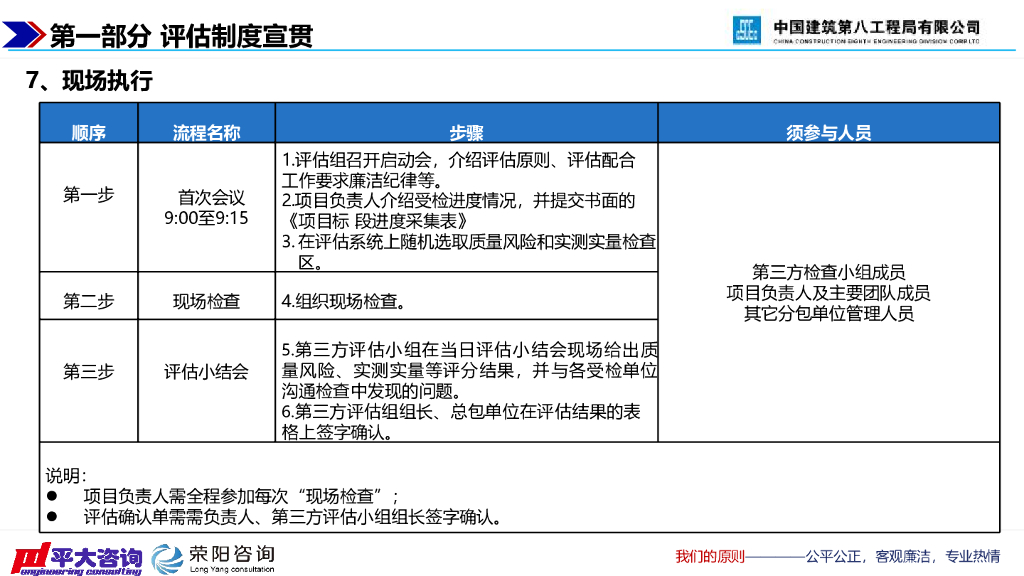Click the note 项目负责人需全程参加每次“现场检查”
This screenshot has height=576, width=1024.
(241, 496)
